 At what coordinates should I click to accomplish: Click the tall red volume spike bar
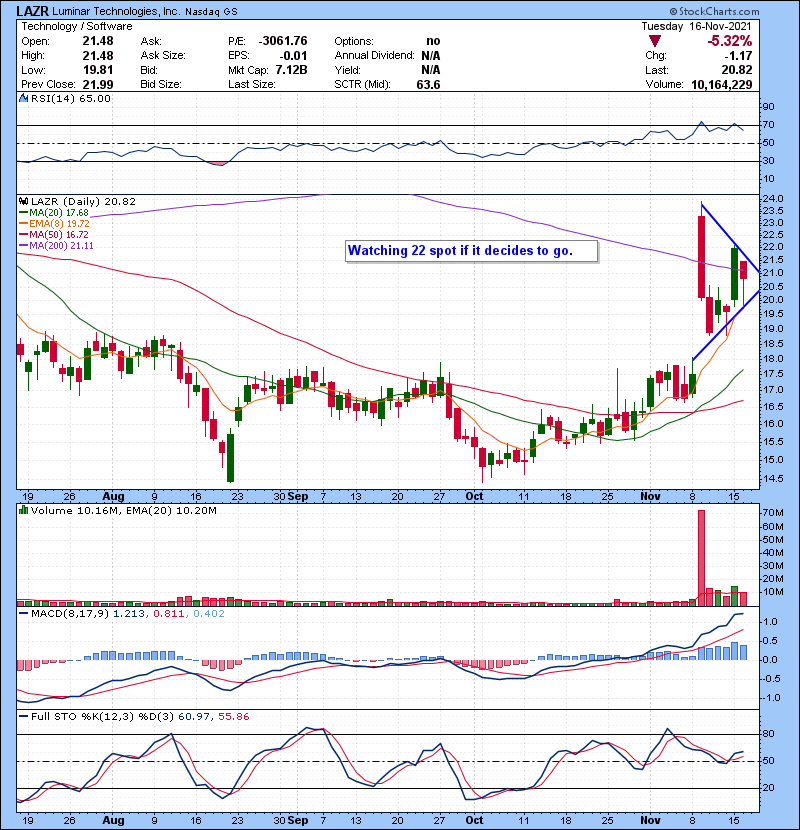(702, 558)
